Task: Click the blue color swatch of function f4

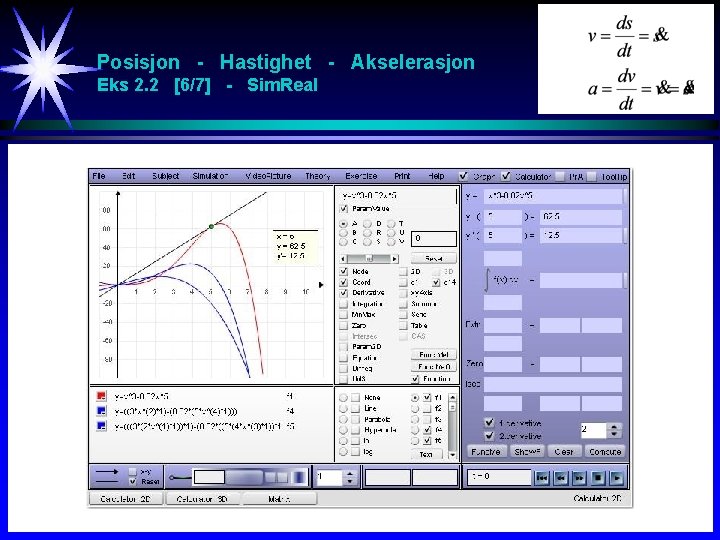Action: click(101, 411)
